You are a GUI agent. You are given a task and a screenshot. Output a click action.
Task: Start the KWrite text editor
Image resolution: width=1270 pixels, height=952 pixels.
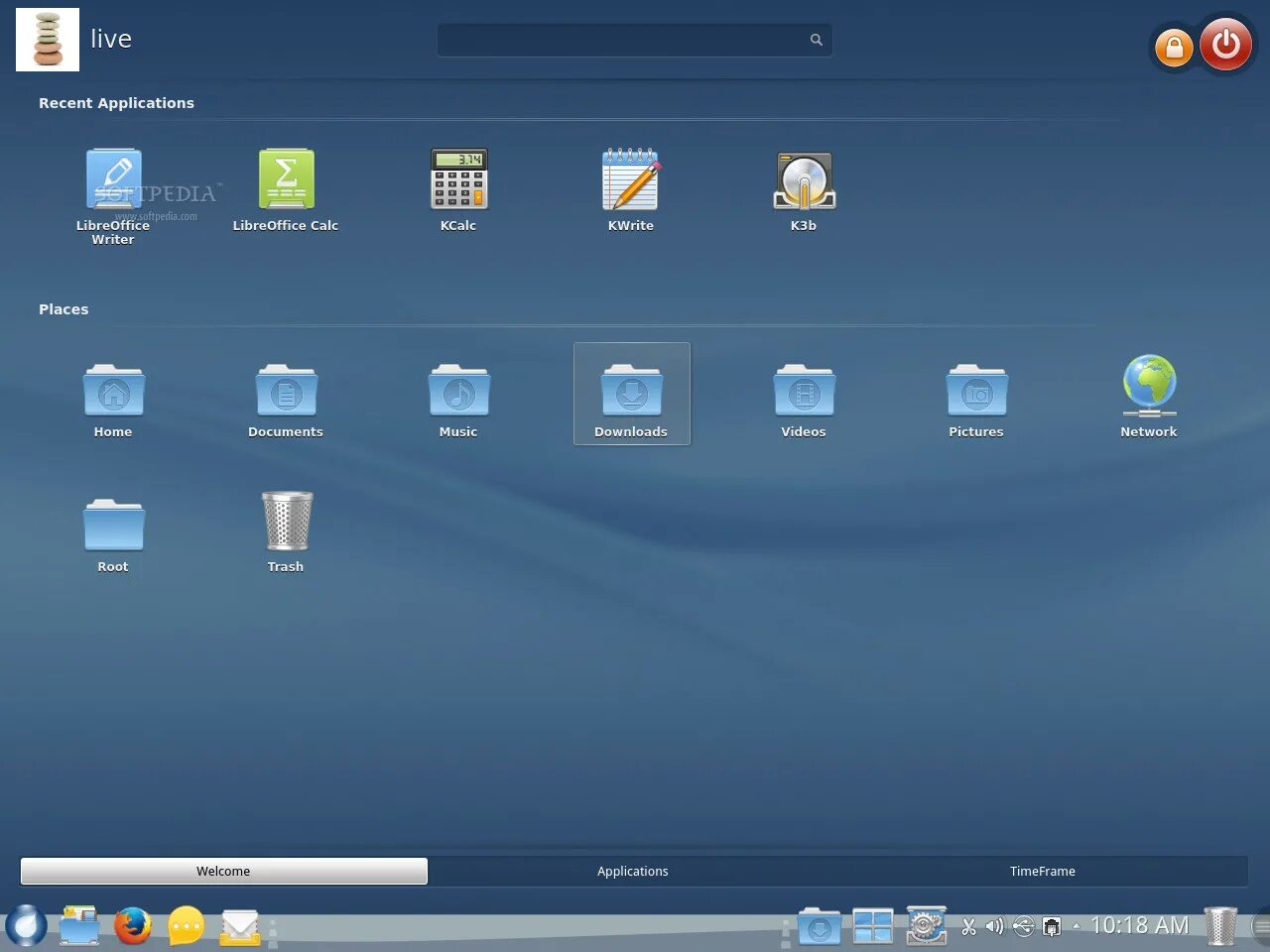point(631,190)
